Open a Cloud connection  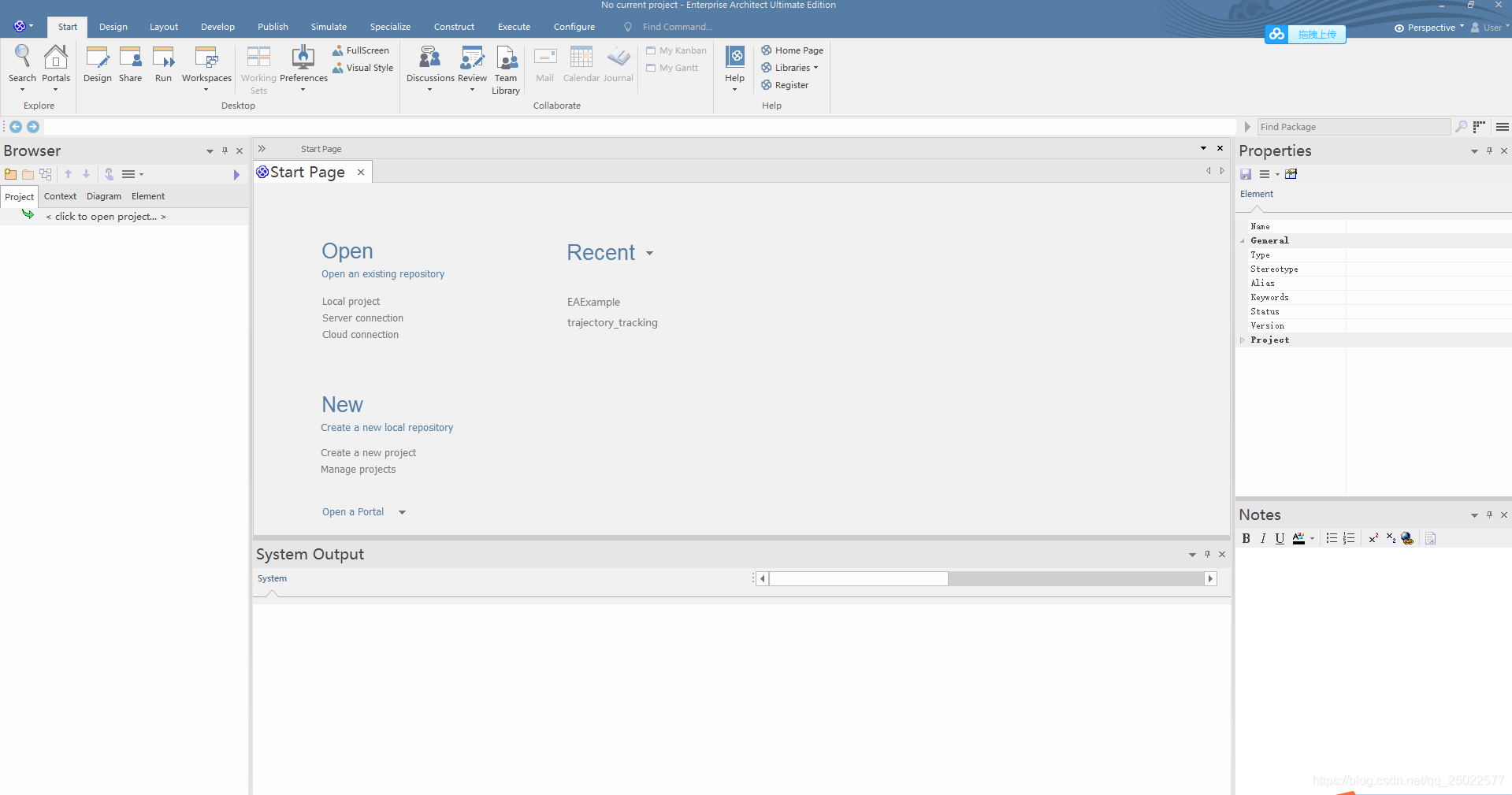[x=360, y=335]
